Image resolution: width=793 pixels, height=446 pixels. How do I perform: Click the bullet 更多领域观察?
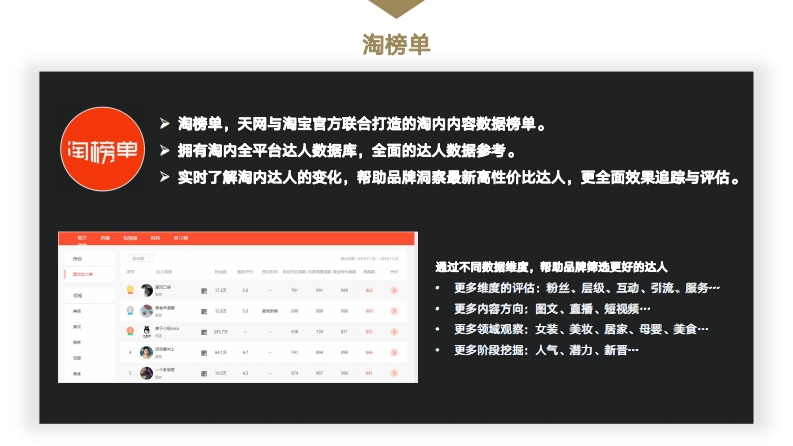click(x=581, y=330)
